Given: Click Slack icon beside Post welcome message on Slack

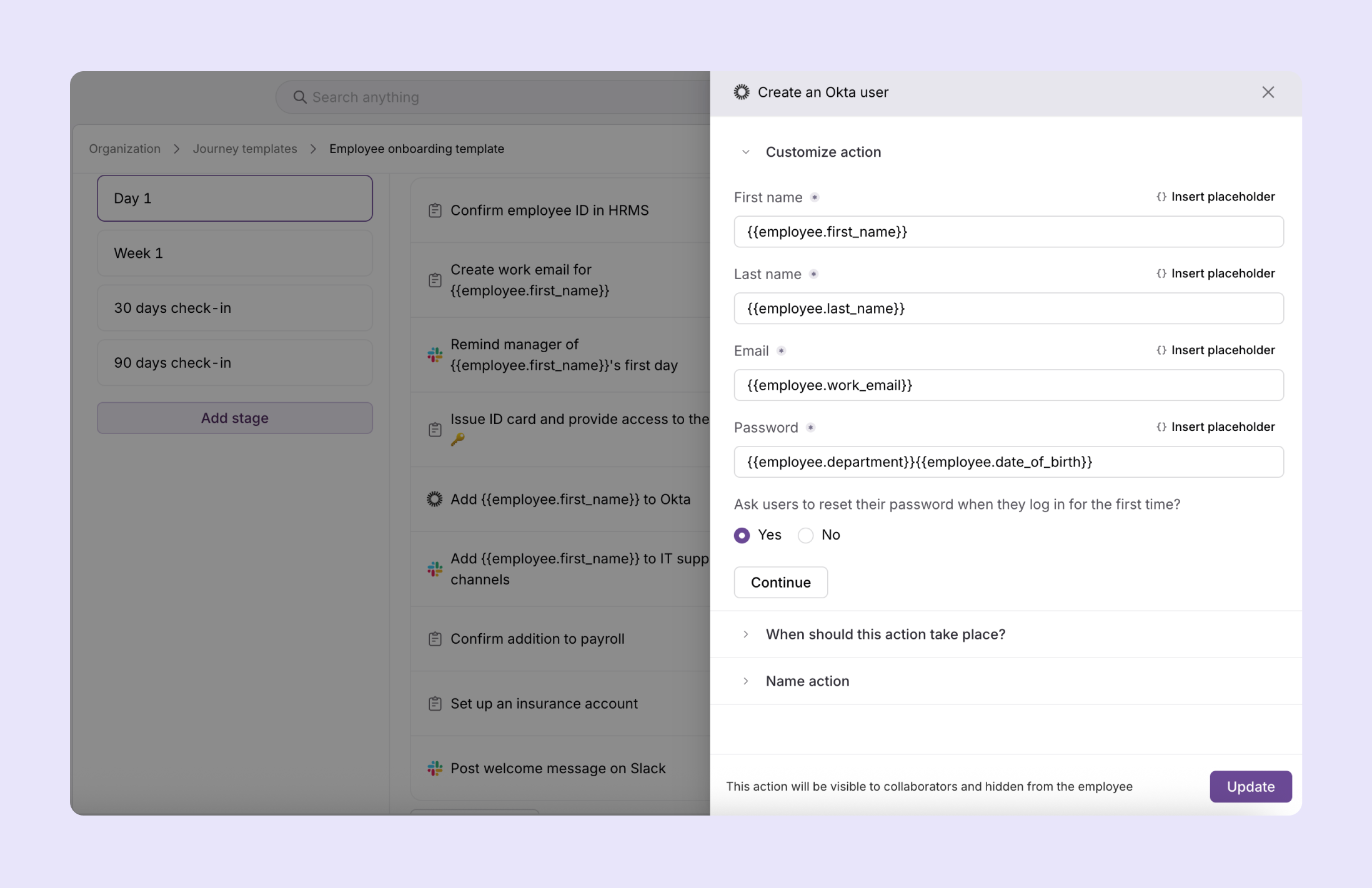Looking at the screenshot, I should point(434,768).
